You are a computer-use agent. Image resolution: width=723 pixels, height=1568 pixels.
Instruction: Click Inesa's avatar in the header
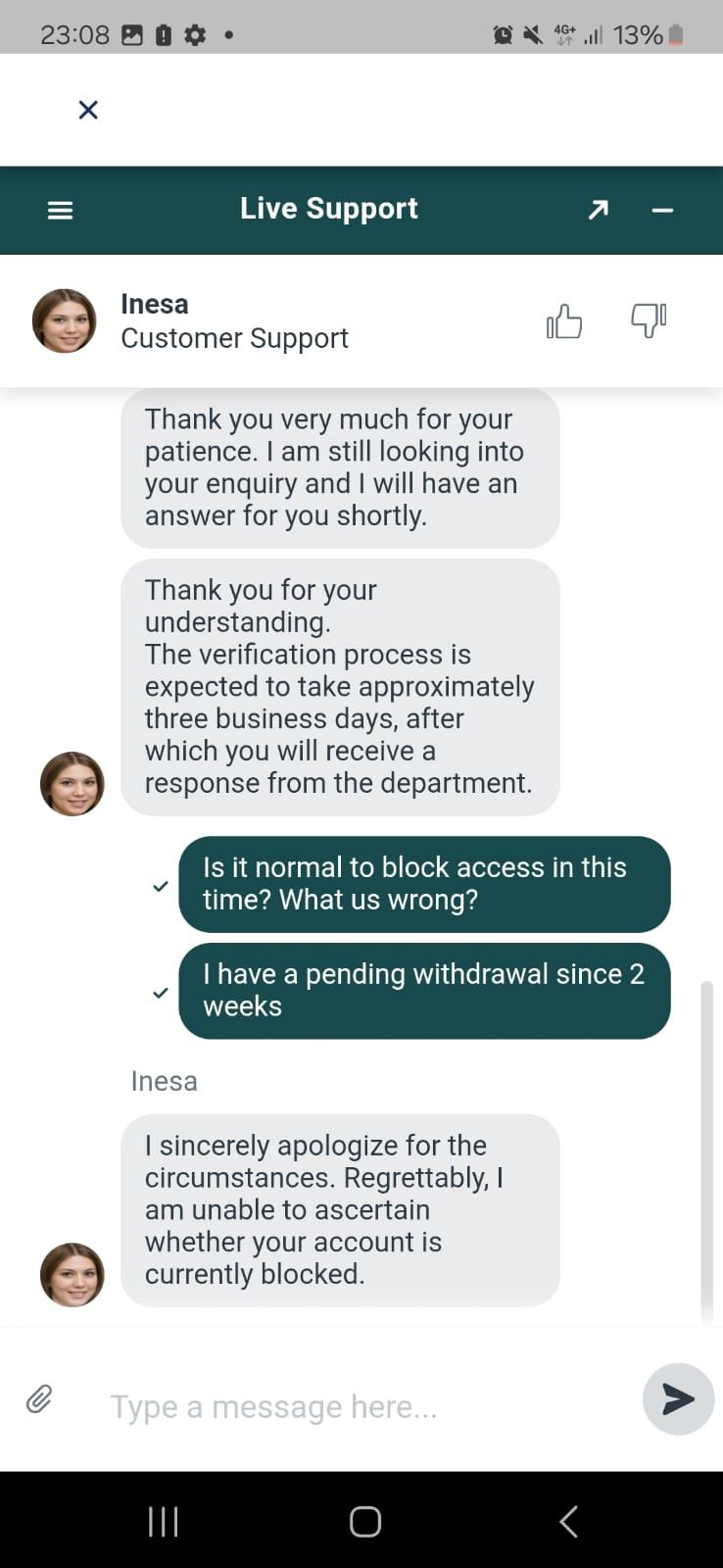pos(65,320)
